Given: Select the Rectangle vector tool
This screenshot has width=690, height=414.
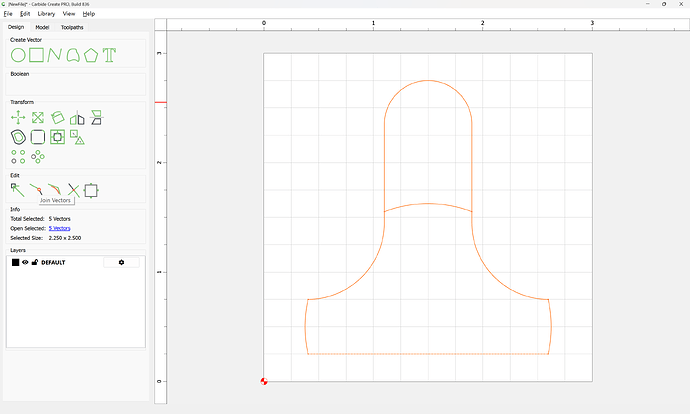Looking at the screenshot, I should click(x=37, y=54).
